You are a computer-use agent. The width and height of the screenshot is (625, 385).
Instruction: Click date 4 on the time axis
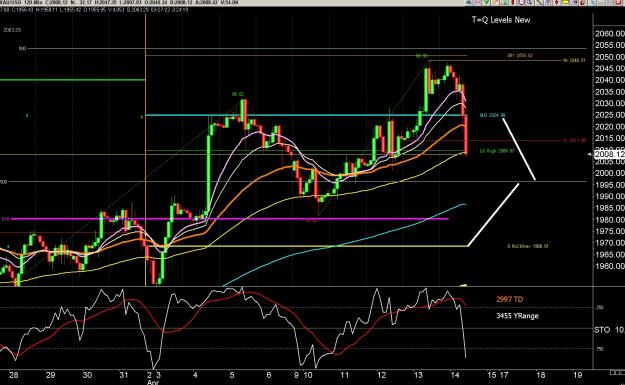tap(195, 375)
